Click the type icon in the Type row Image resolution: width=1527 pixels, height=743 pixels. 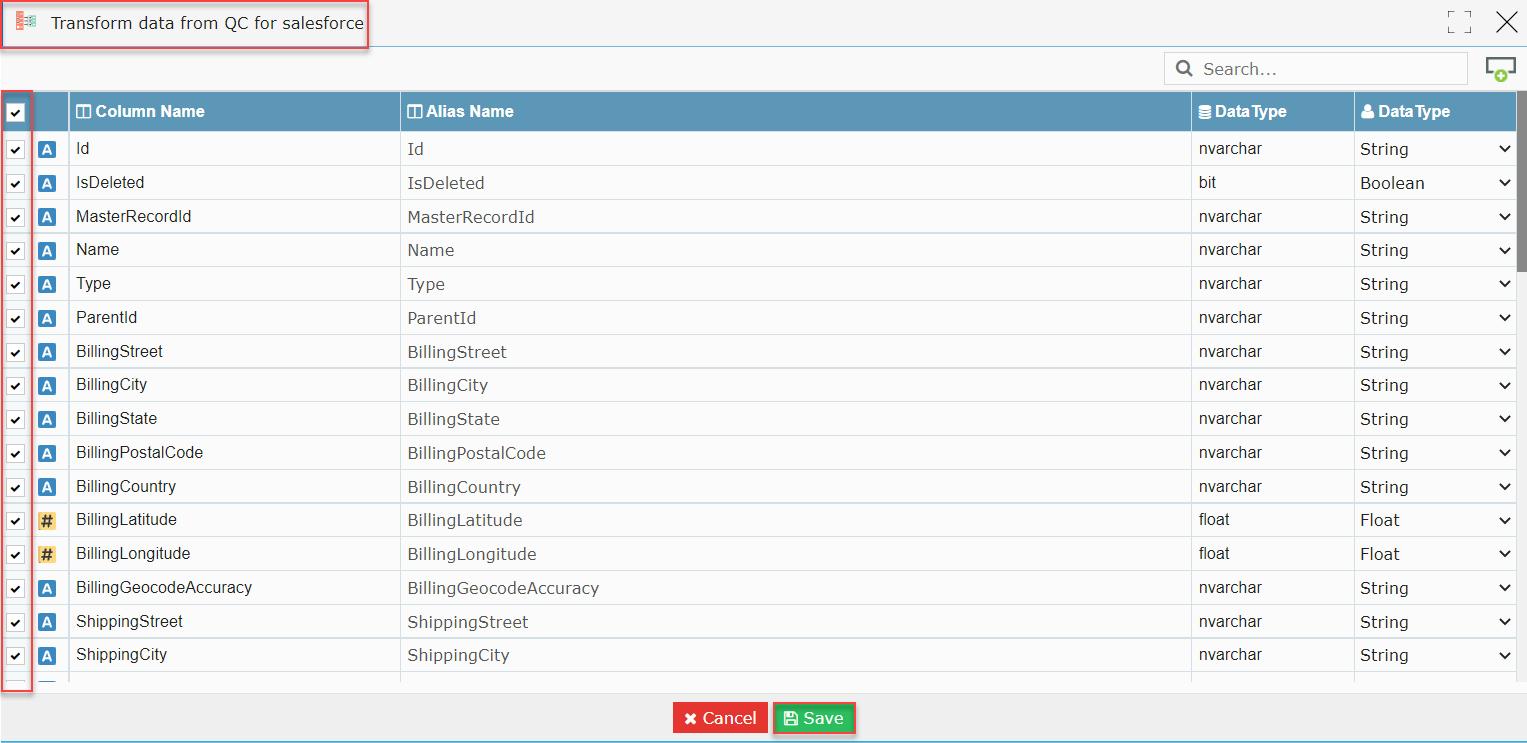coord(47,285)
